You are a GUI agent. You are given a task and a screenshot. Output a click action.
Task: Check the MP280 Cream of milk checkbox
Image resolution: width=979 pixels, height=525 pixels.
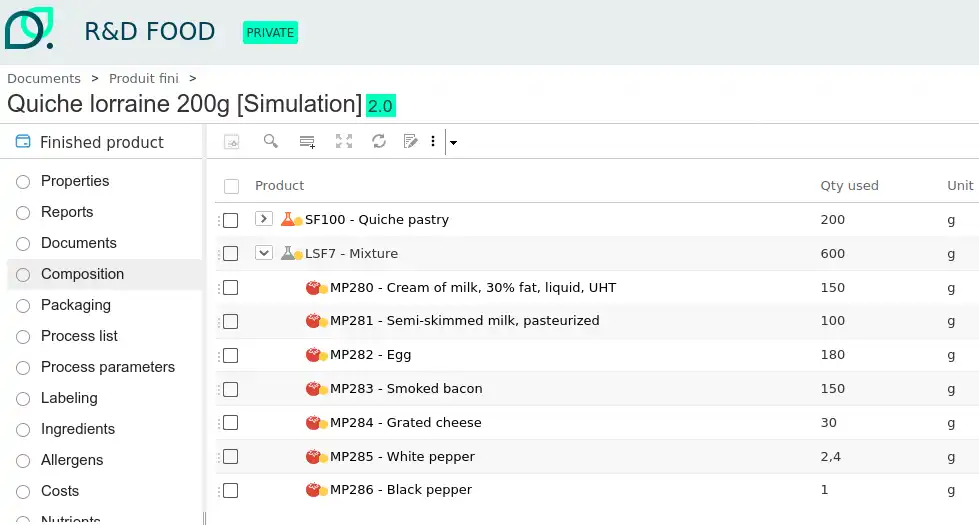[x=230, y=287]
